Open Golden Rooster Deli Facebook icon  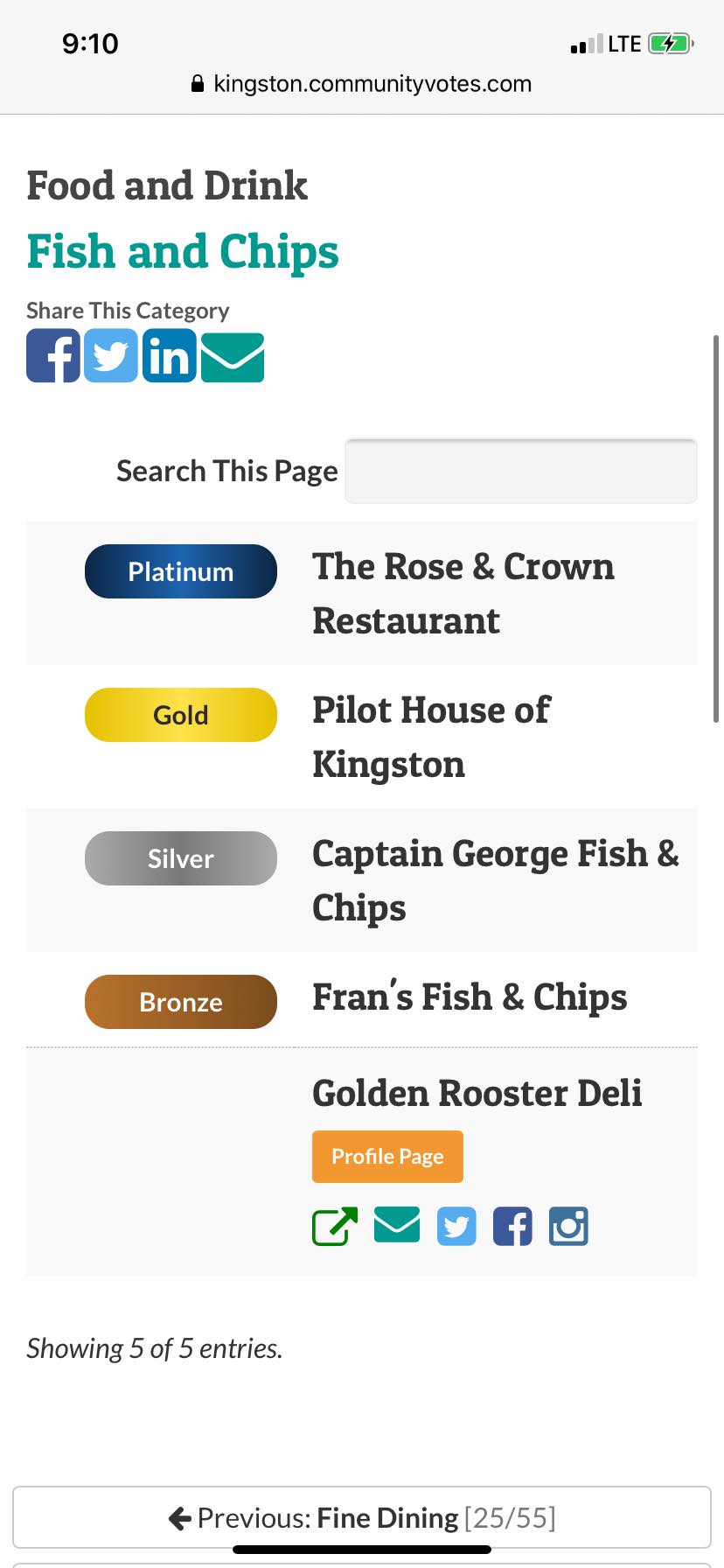[512, 1226]
